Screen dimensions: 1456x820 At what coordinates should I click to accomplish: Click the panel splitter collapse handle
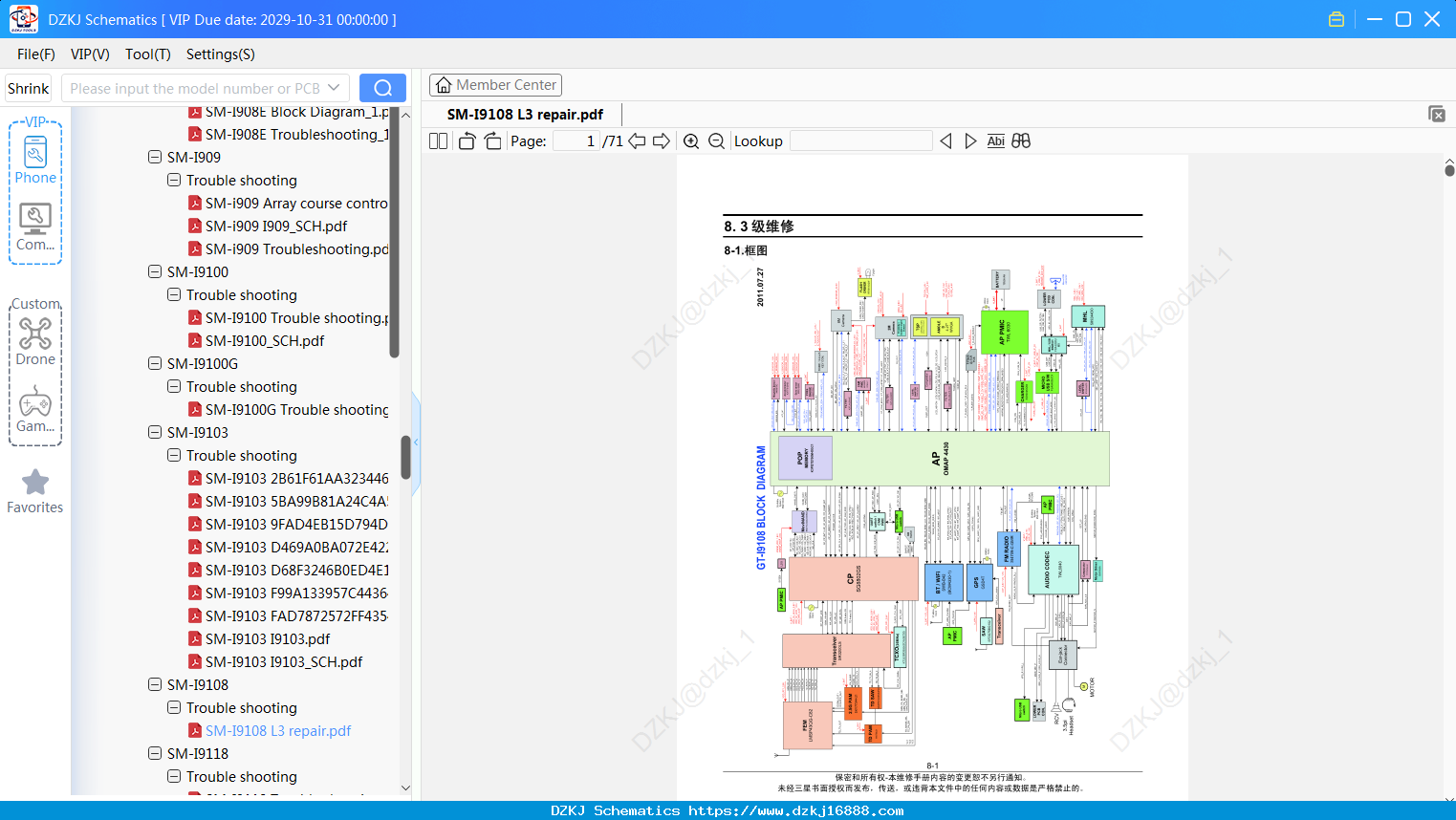click(x=416, y=444)
